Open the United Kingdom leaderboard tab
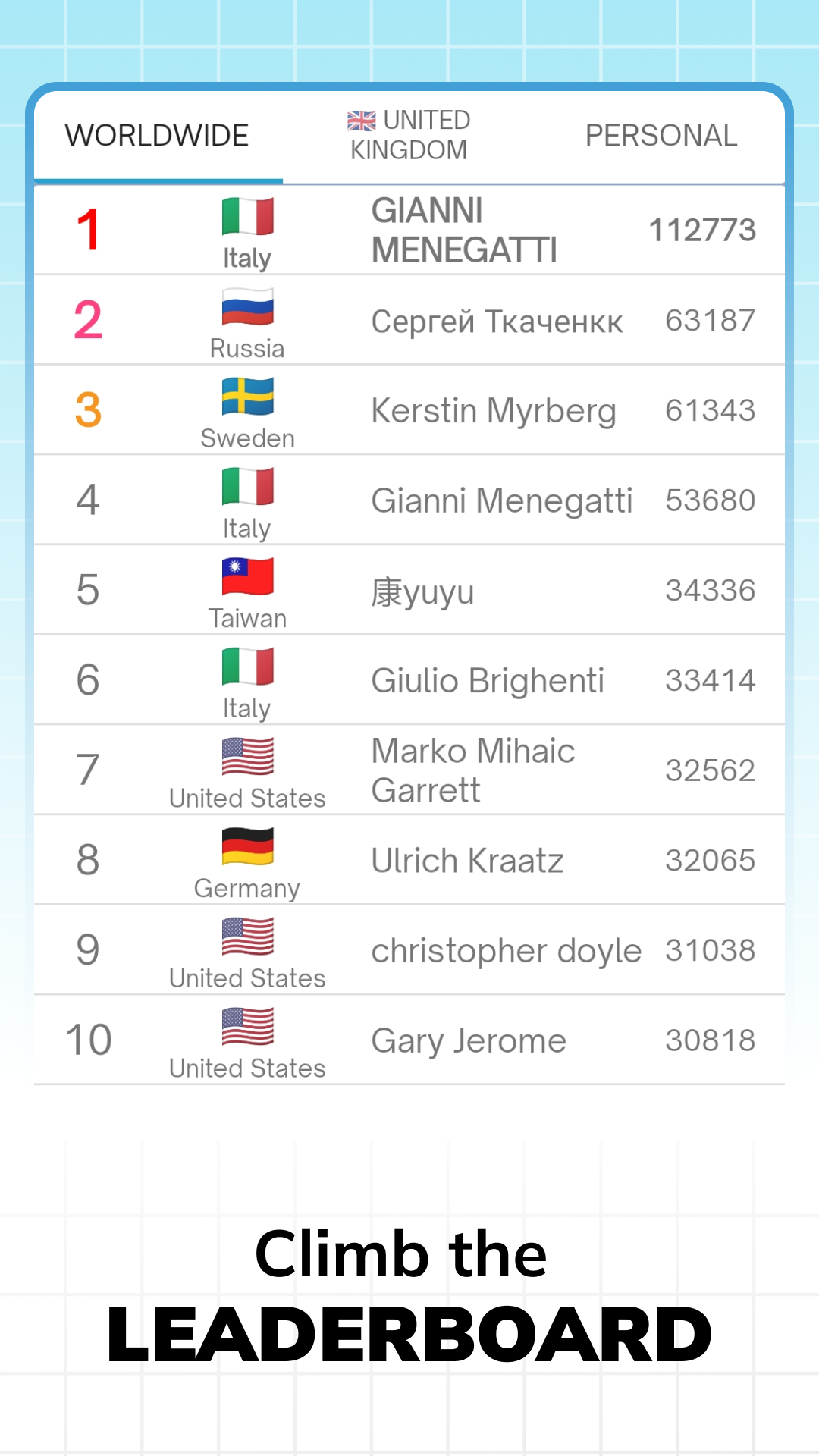The image size is (819, 1456). tap(409, 136)
